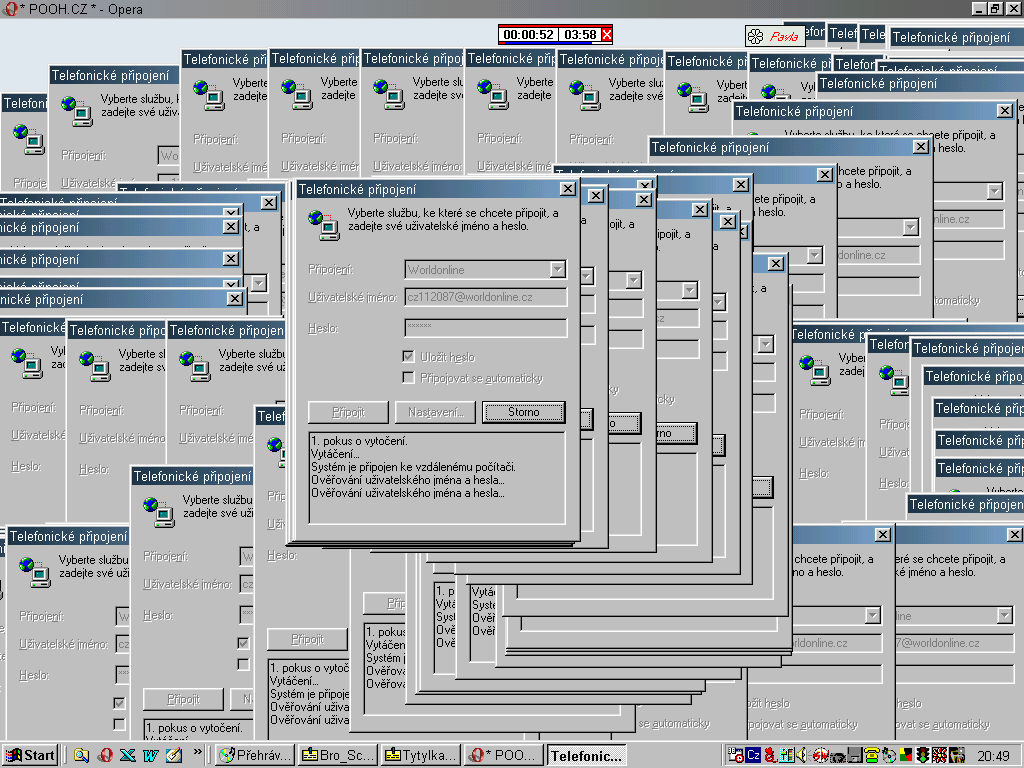Screen dimensions: 1024x768
Task: Open Microsoft Word from quick launch
Action: click(x=150, y=756)
